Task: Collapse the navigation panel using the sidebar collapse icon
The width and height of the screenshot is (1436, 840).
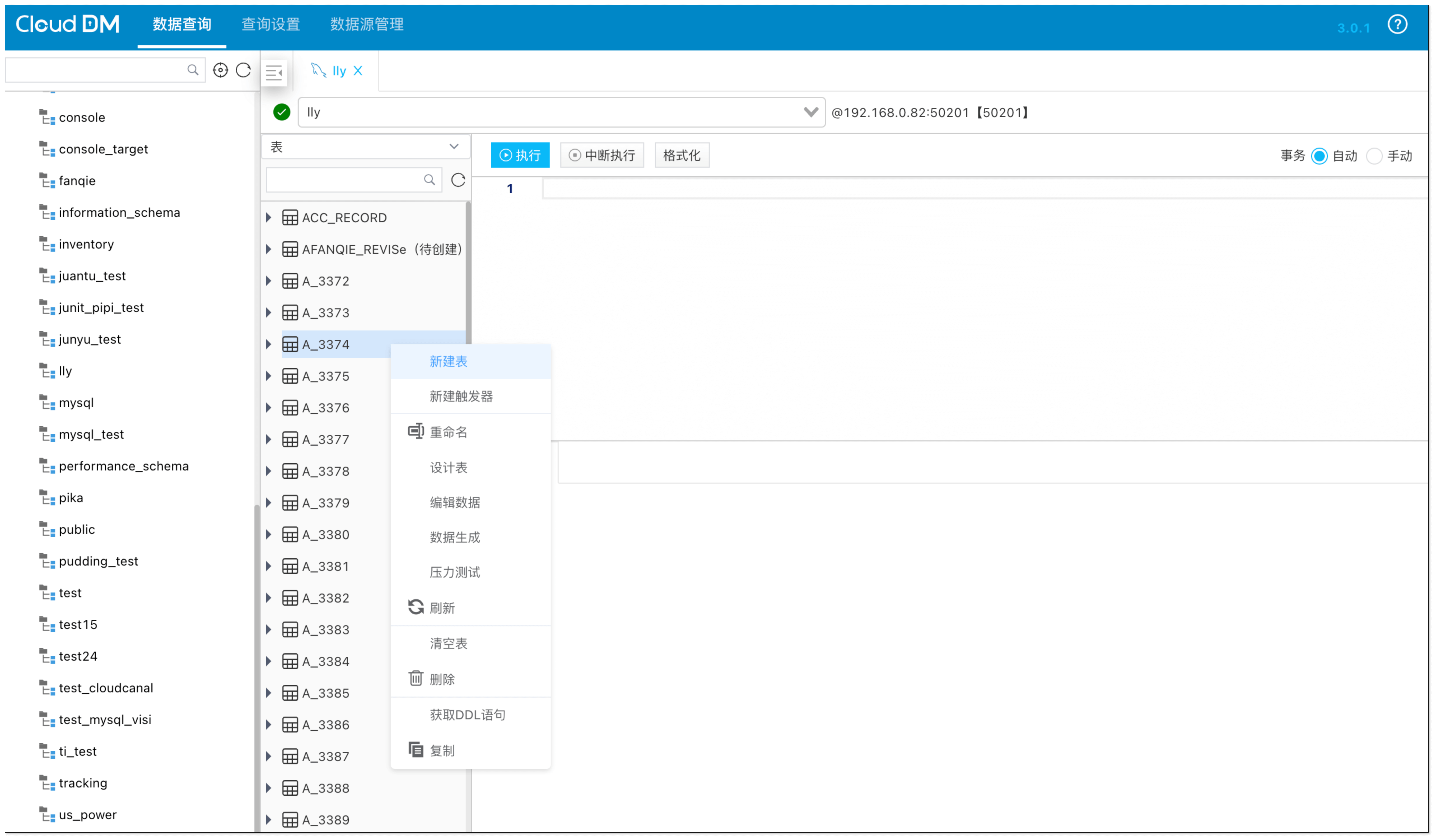Action: click(275, 72)
